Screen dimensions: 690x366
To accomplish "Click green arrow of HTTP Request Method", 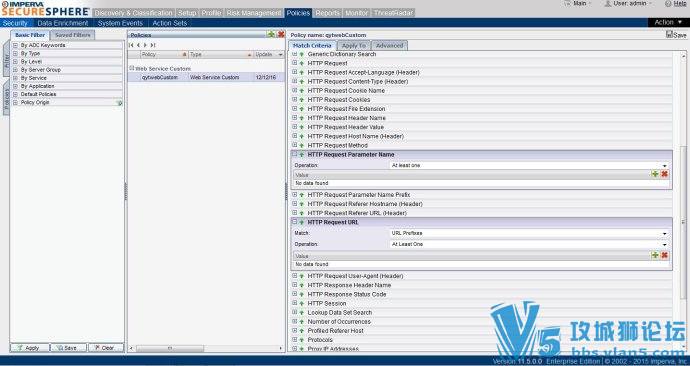I will [x=302, y=146].
